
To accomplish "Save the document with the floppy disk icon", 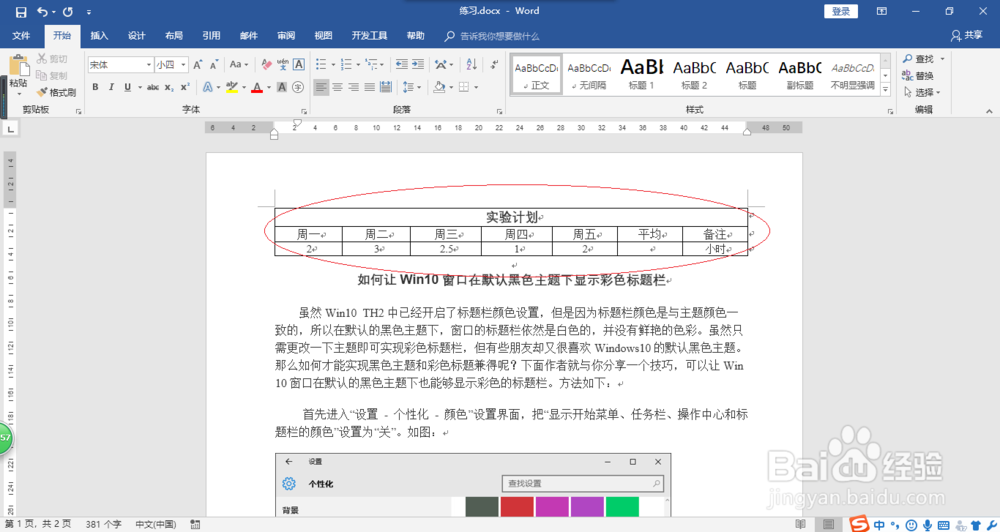I will click(20, 11).
